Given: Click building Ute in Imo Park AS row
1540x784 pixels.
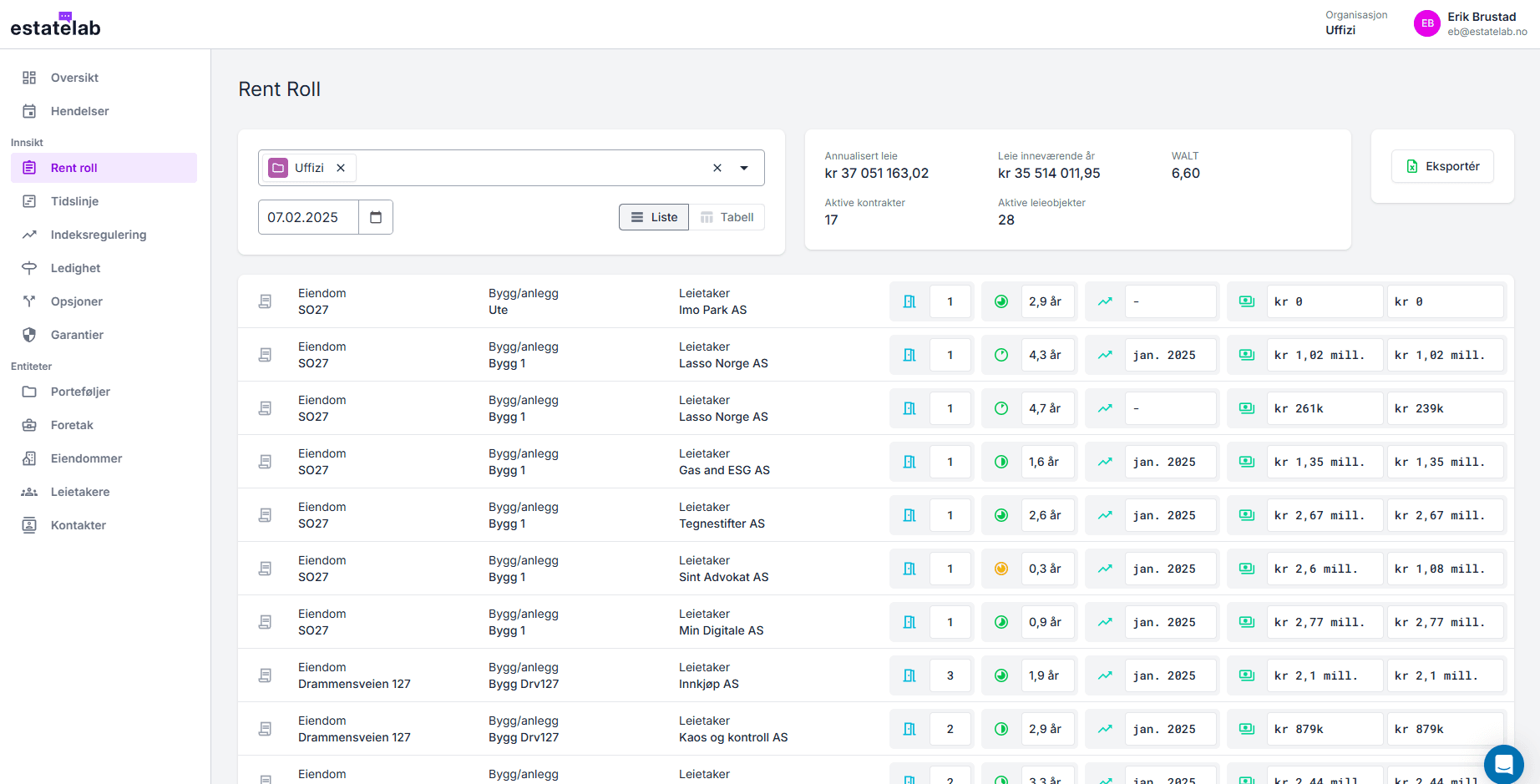Looking at the screenshot, I should tap(498, 310).
